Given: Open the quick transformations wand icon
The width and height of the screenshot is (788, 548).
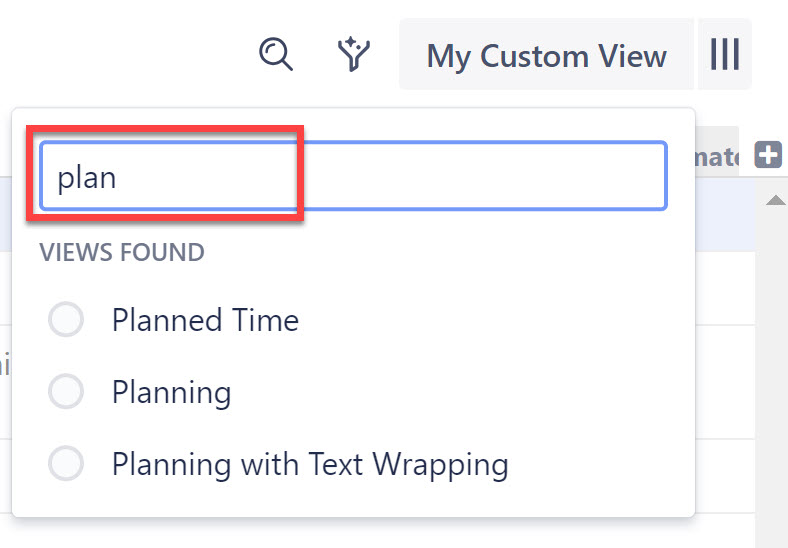Looking at the screenshot, I should [x=353, y=54].
